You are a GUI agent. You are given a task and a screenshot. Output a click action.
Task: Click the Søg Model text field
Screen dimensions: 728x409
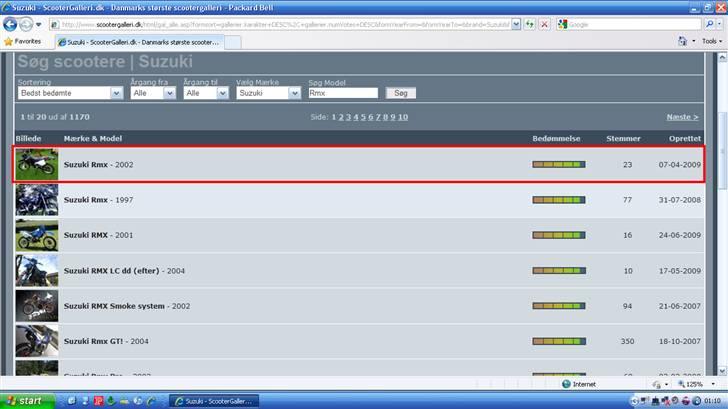(x=342, y=93)
